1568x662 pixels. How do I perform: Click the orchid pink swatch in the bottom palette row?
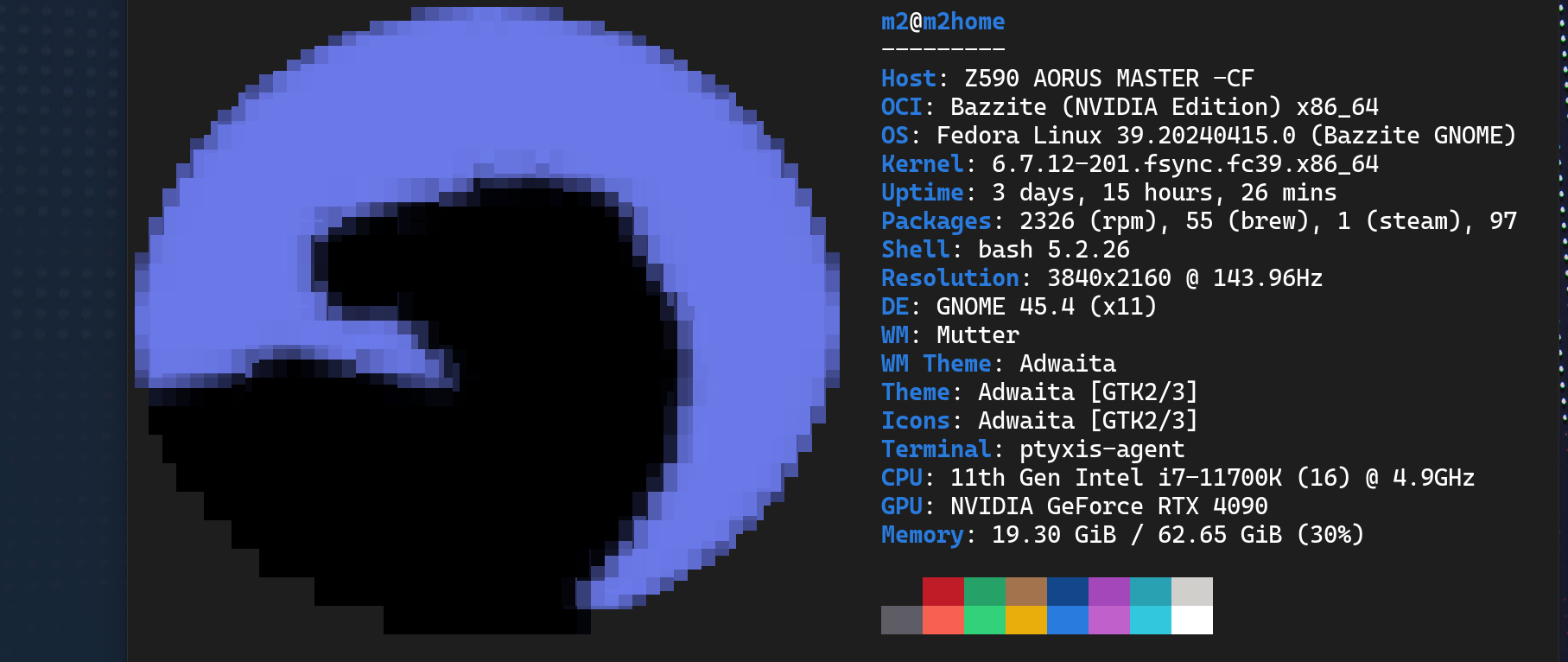point(1109,621)
